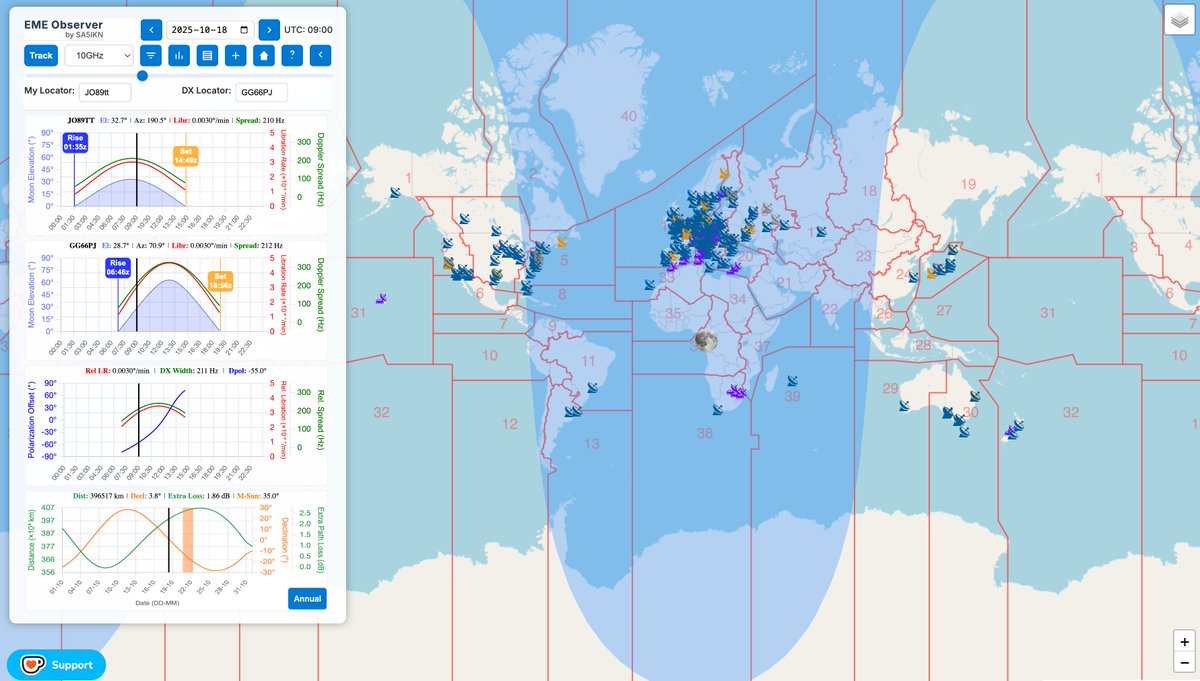The width and height of the screenshot is (1200, 681).
Task: Click the Support button
Action: point(55,664)
